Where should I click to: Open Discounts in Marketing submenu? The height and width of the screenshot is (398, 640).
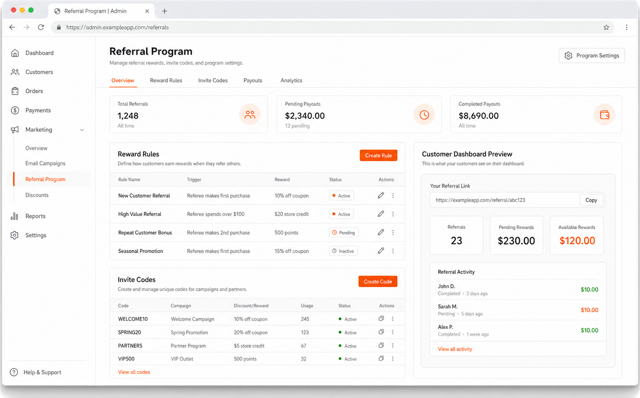[x=37, y=195]
